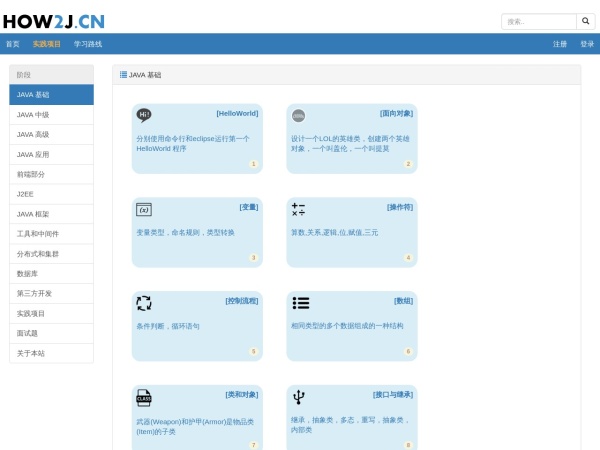Click the HelloWorld speech bubble icon

pyautogui.click(x=144, y=115)
